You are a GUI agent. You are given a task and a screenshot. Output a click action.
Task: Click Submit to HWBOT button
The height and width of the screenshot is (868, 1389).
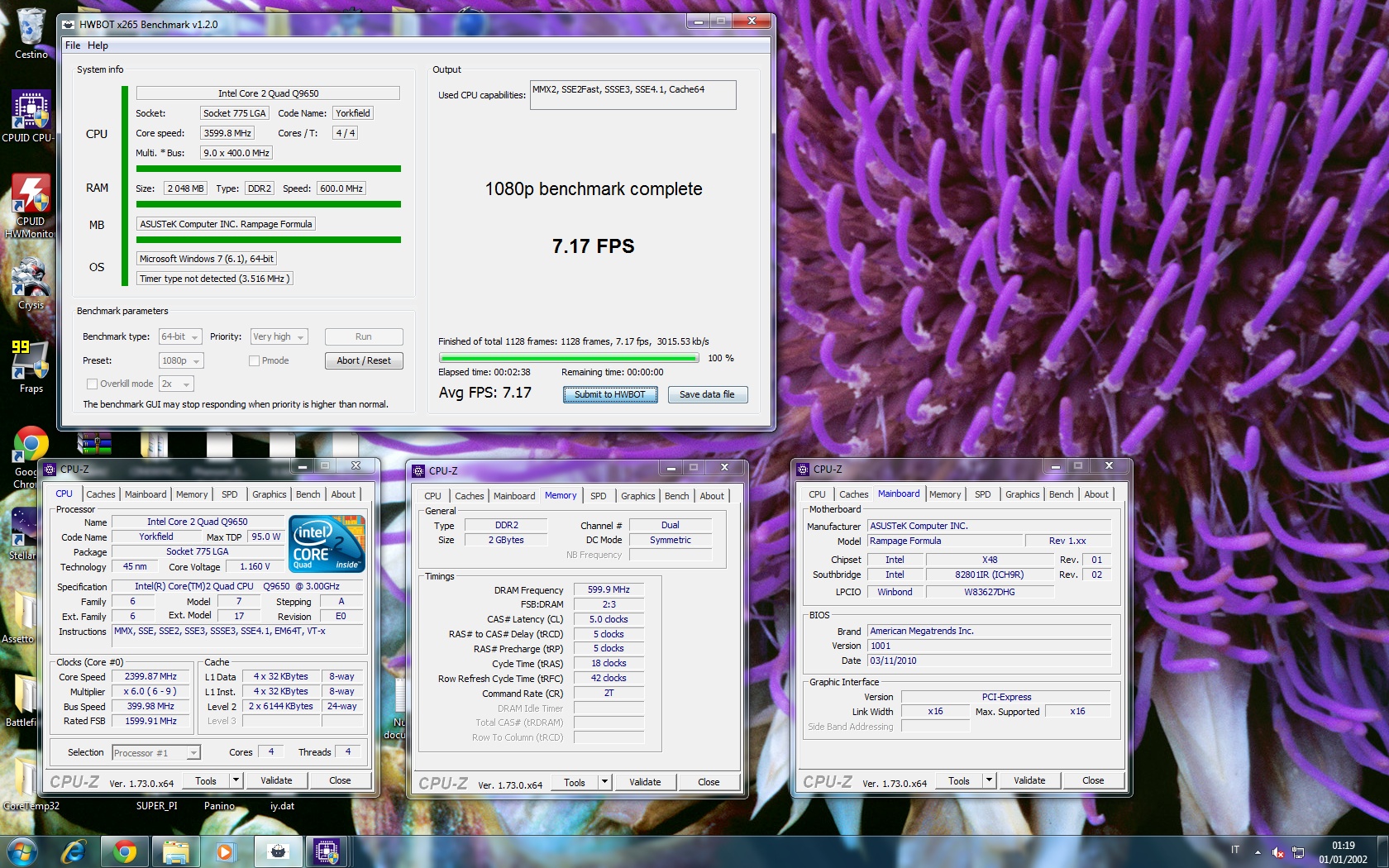610,394
